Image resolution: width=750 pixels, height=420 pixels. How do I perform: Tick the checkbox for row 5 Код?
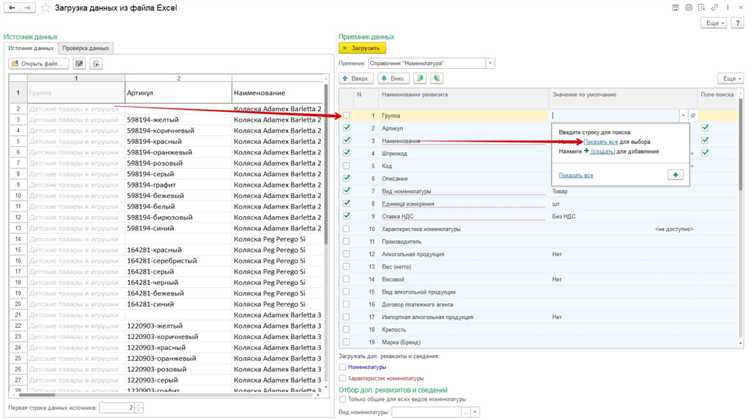pyautogui.click(x=346, y=166)
